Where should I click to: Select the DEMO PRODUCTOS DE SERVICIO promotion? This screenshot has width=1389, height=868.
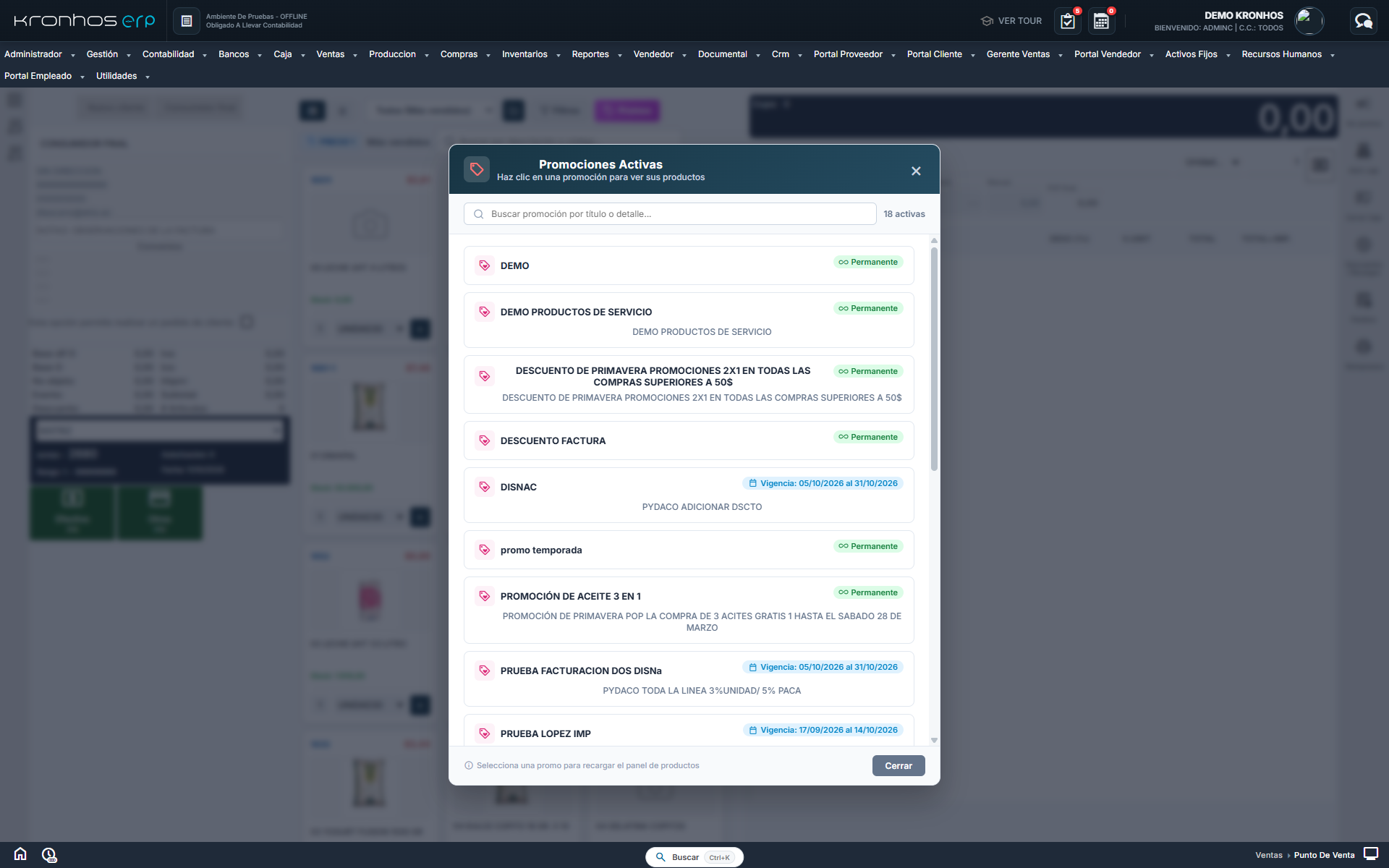click(x=689, y=320)
